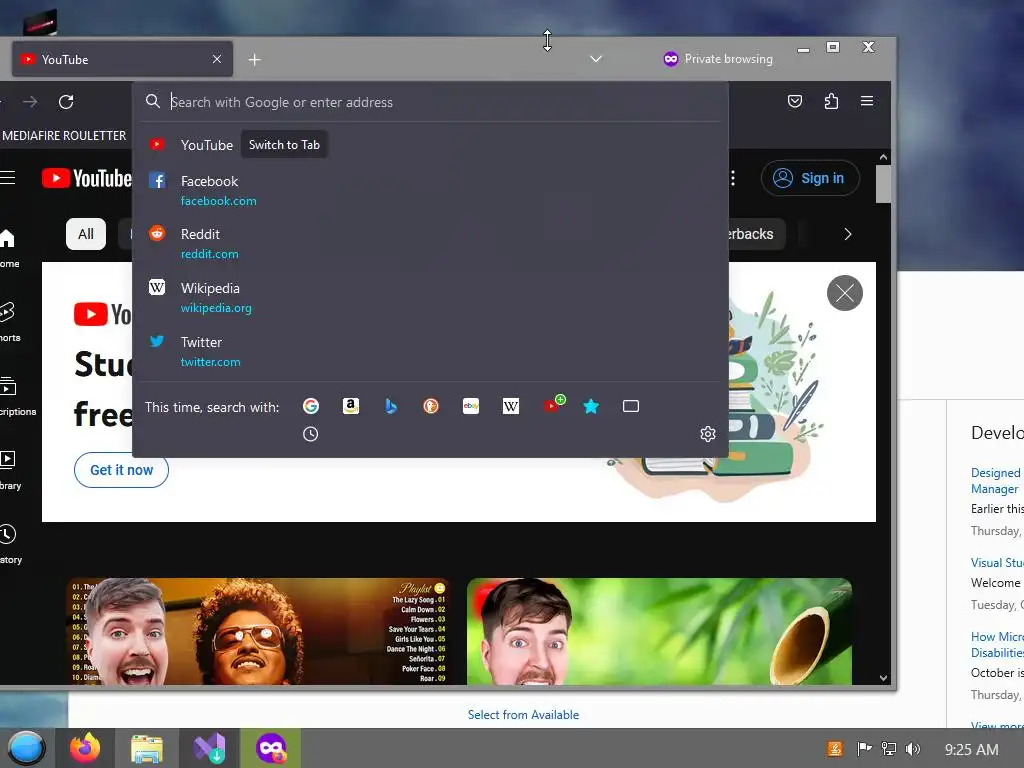
Task: Open the Firefox application menu
Action: (x=867, y=101)
